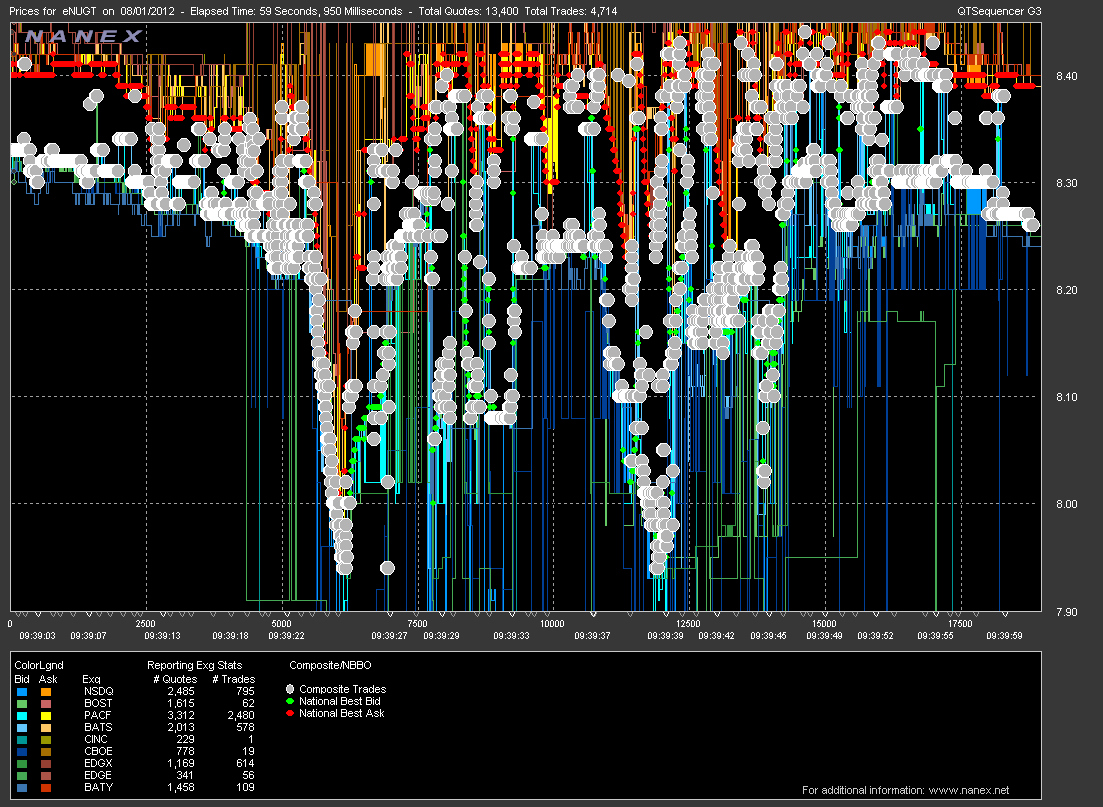This screenshot has width=1103, height=807.
Task: Select the NSDQ ask color swatch
Action: pyautogui.click(x=46, y=692)
